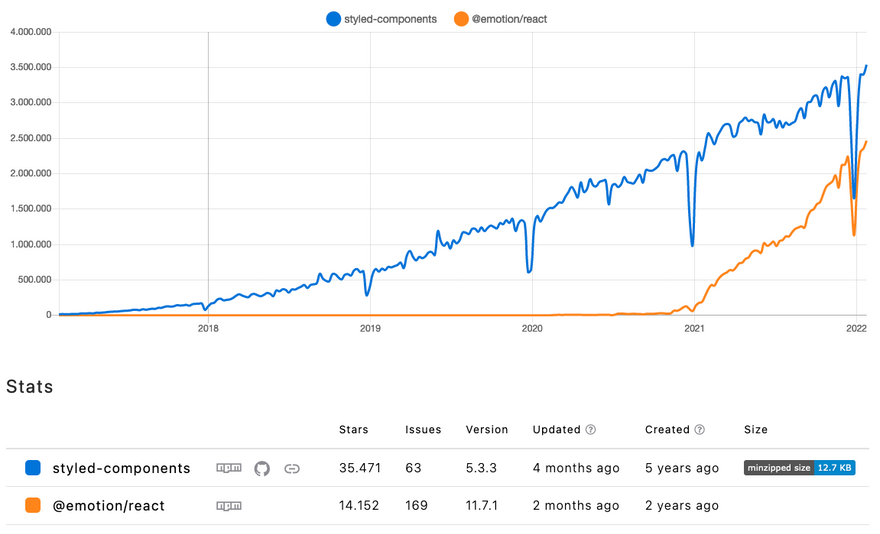Image resolution: width=880 pixels, height=534 pixels.
Task: Click the Issues column header
Action: [423, 430]
